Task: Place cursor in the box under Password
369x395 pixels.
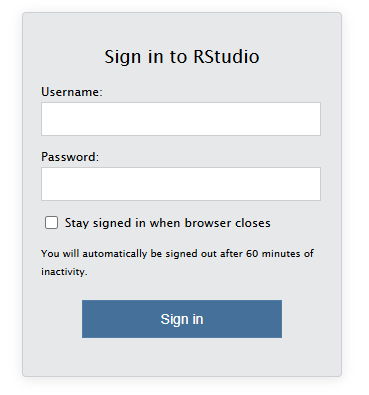Action: (x=181, y=184)
